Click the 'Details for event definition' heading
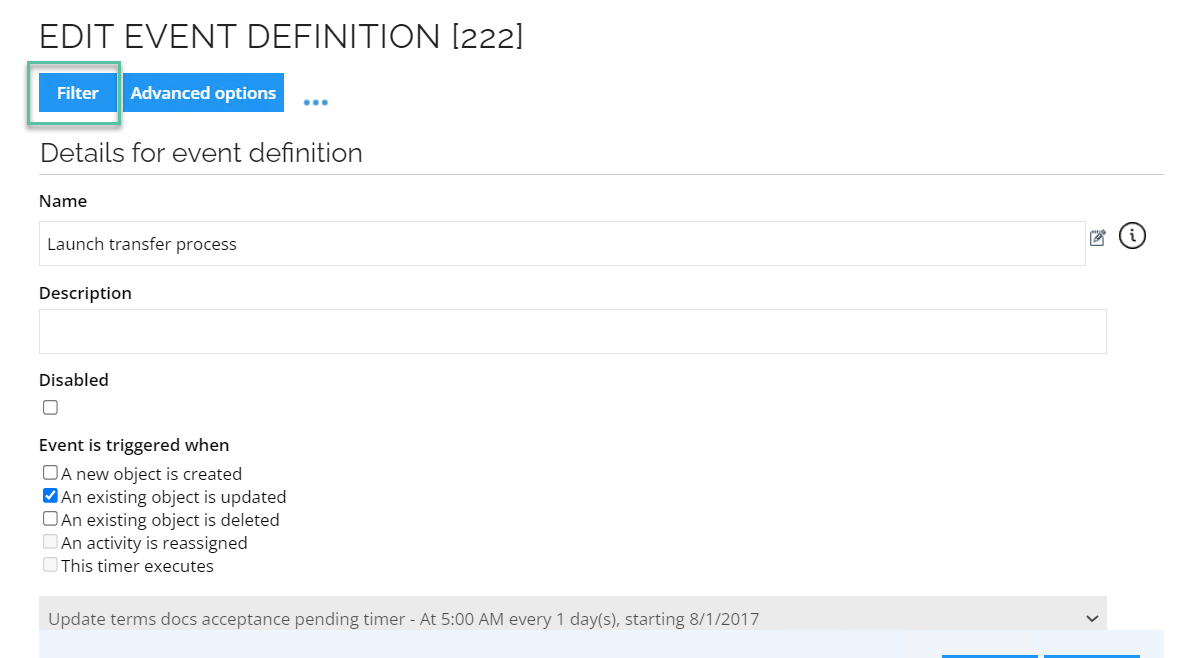This screenshot has width=1189, height=658. (x=201, y=153)
